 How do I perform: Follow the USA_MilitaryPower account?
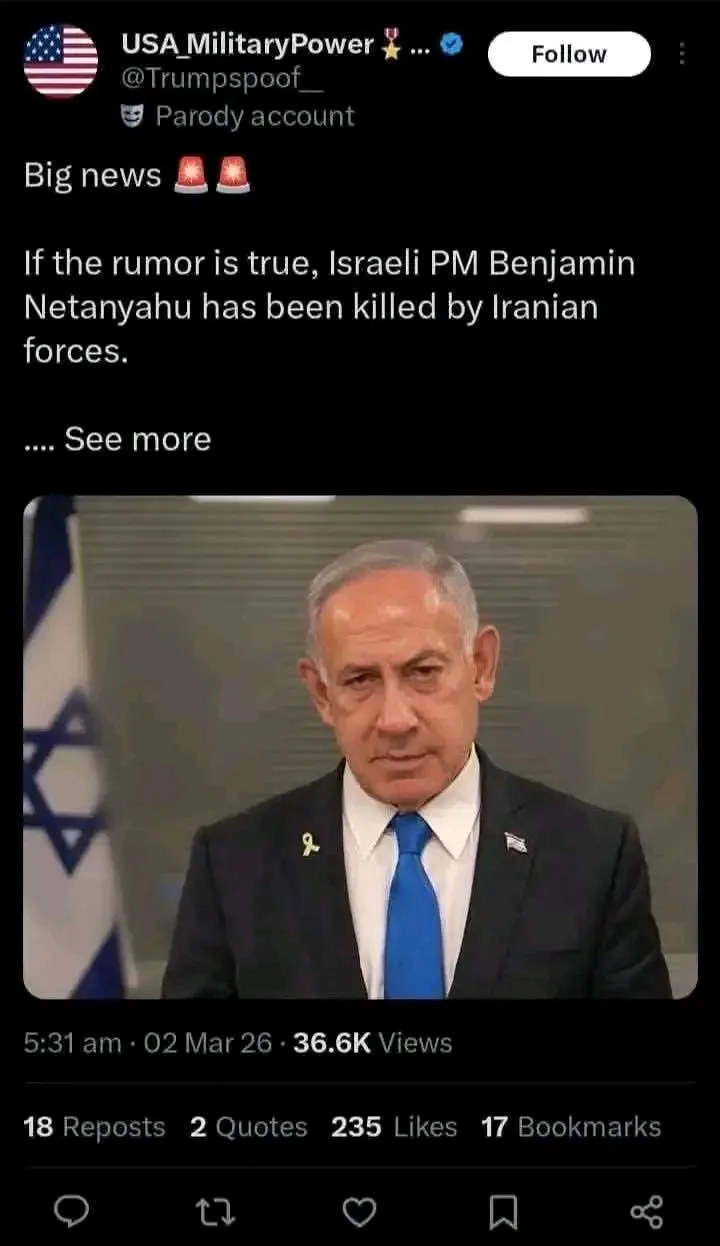tap(569, 54)
